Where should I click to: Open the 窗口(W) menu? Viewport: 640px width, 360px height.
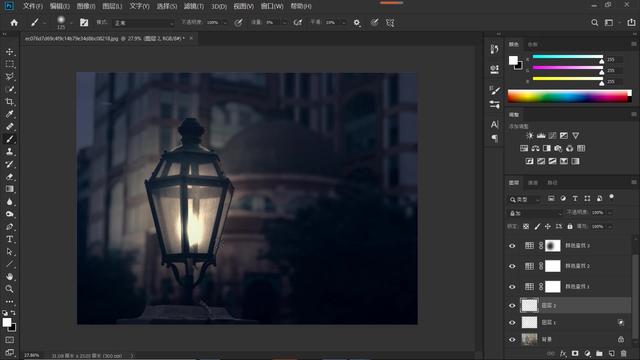point(272,6)
